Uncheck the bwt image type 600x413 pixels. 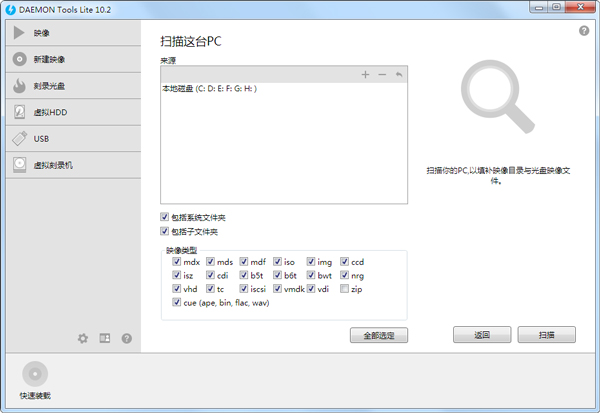[x=311, y=275]
